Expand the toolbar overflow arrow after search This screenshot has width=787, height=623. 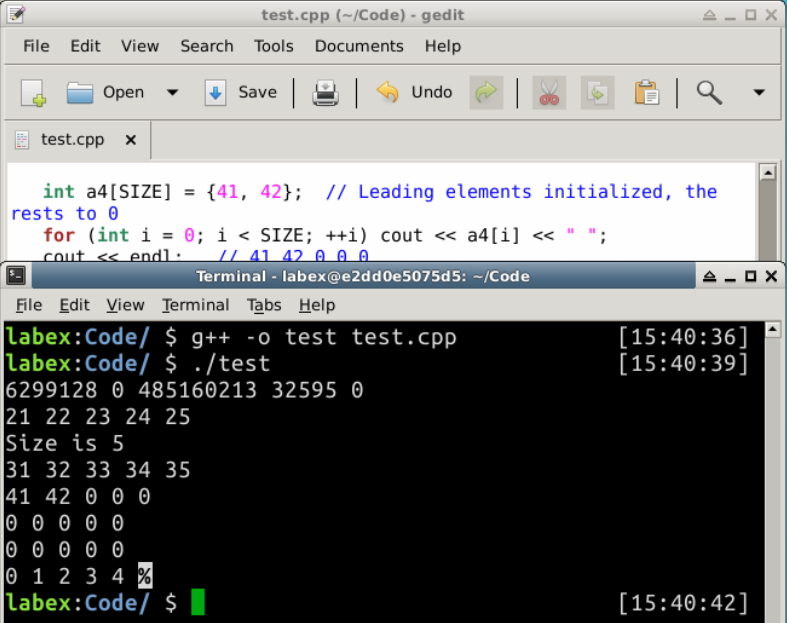tap(759, 93)
